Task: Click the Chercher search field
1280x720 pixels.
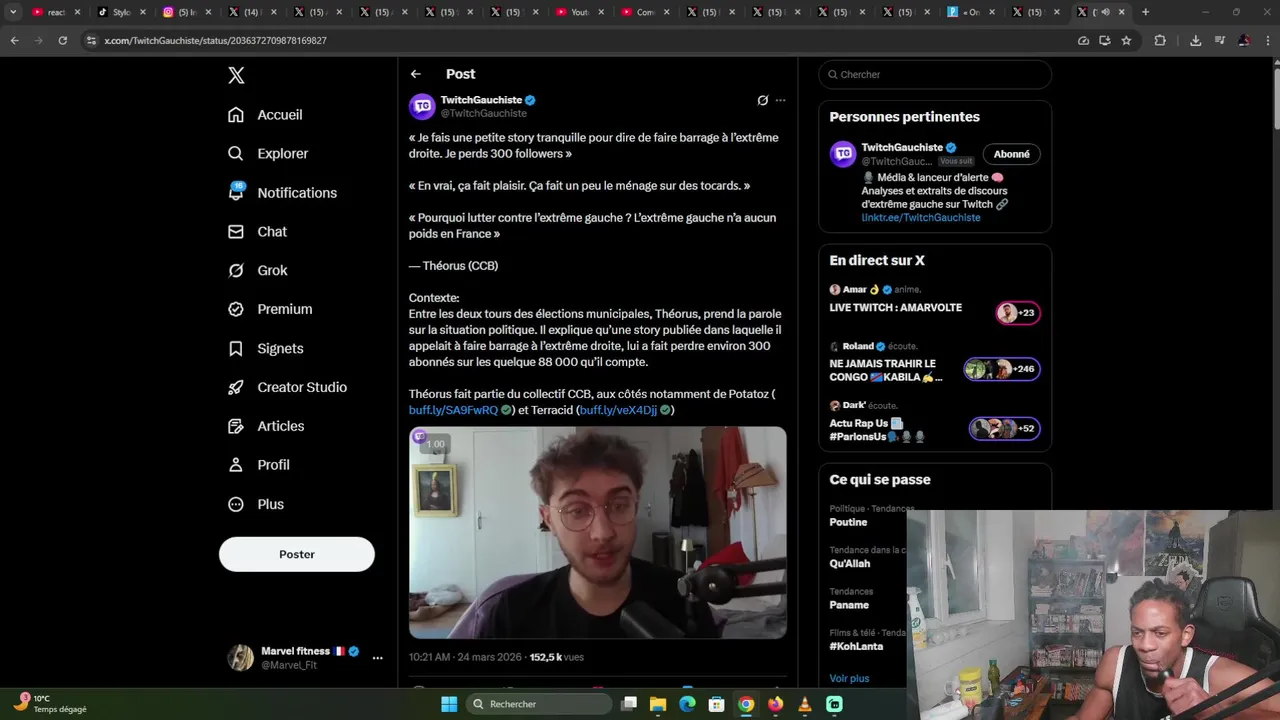Action: coord(935,75)
